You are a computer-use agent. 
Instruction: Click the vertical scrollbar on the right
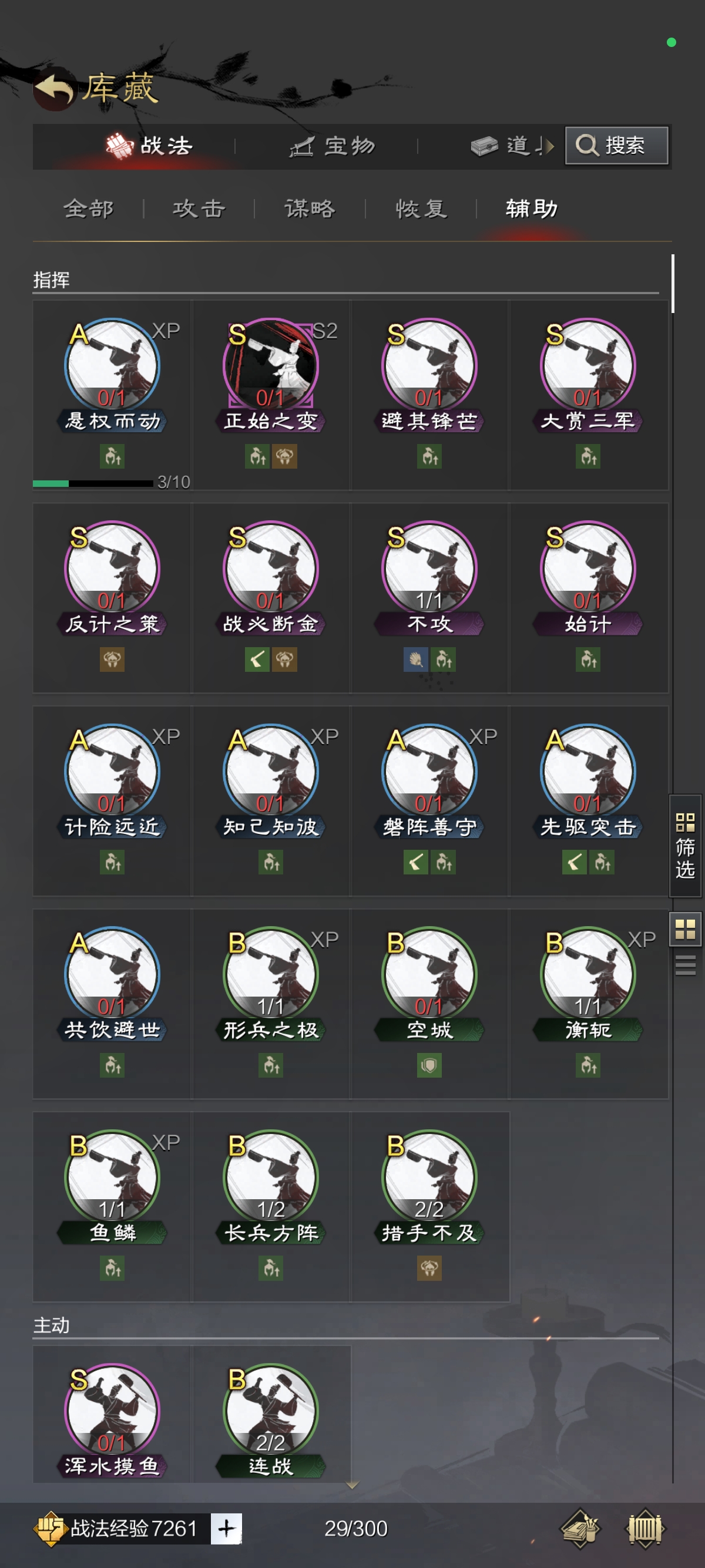(x=673, y=284)
